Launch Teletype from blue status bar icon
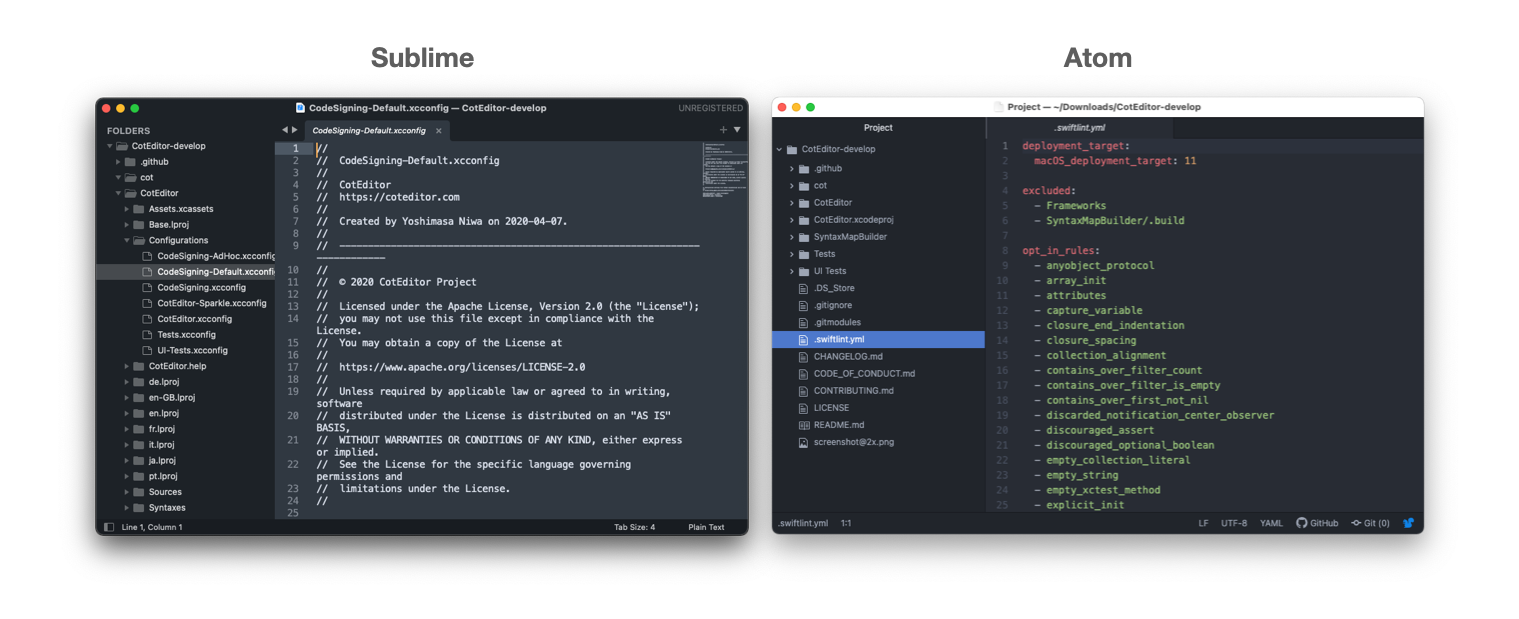The image size is (1519, 619). pos(1409,522)
